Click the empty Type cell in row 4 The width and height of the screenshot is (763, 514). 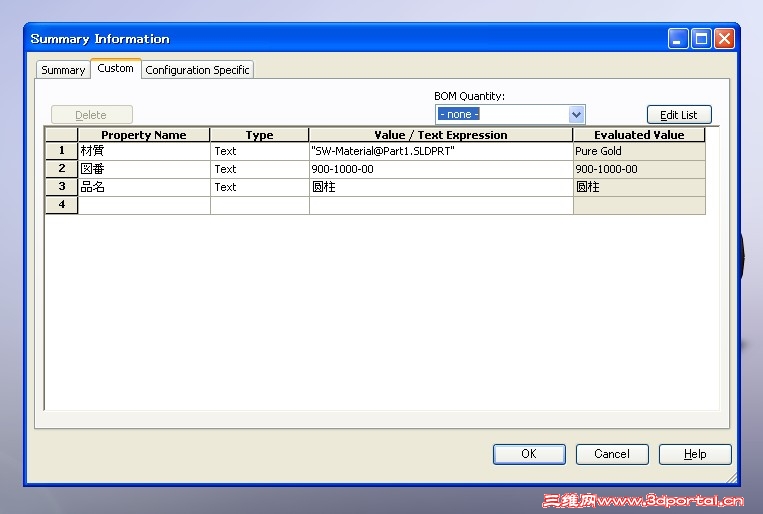[x=260, y=205]
